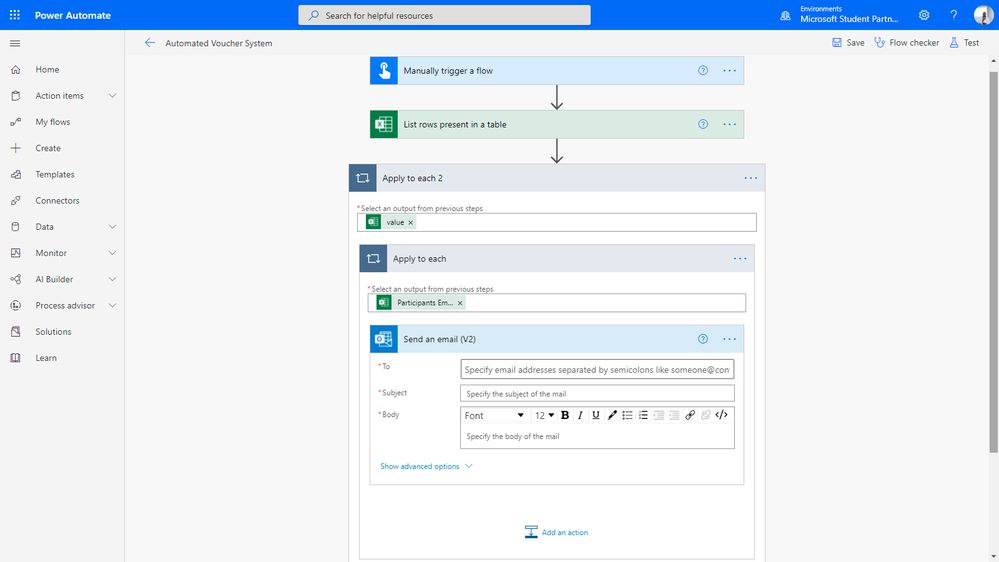Click the Excel icon on List rows step
The image size is (999, 562).
click(x=384, y=124)
